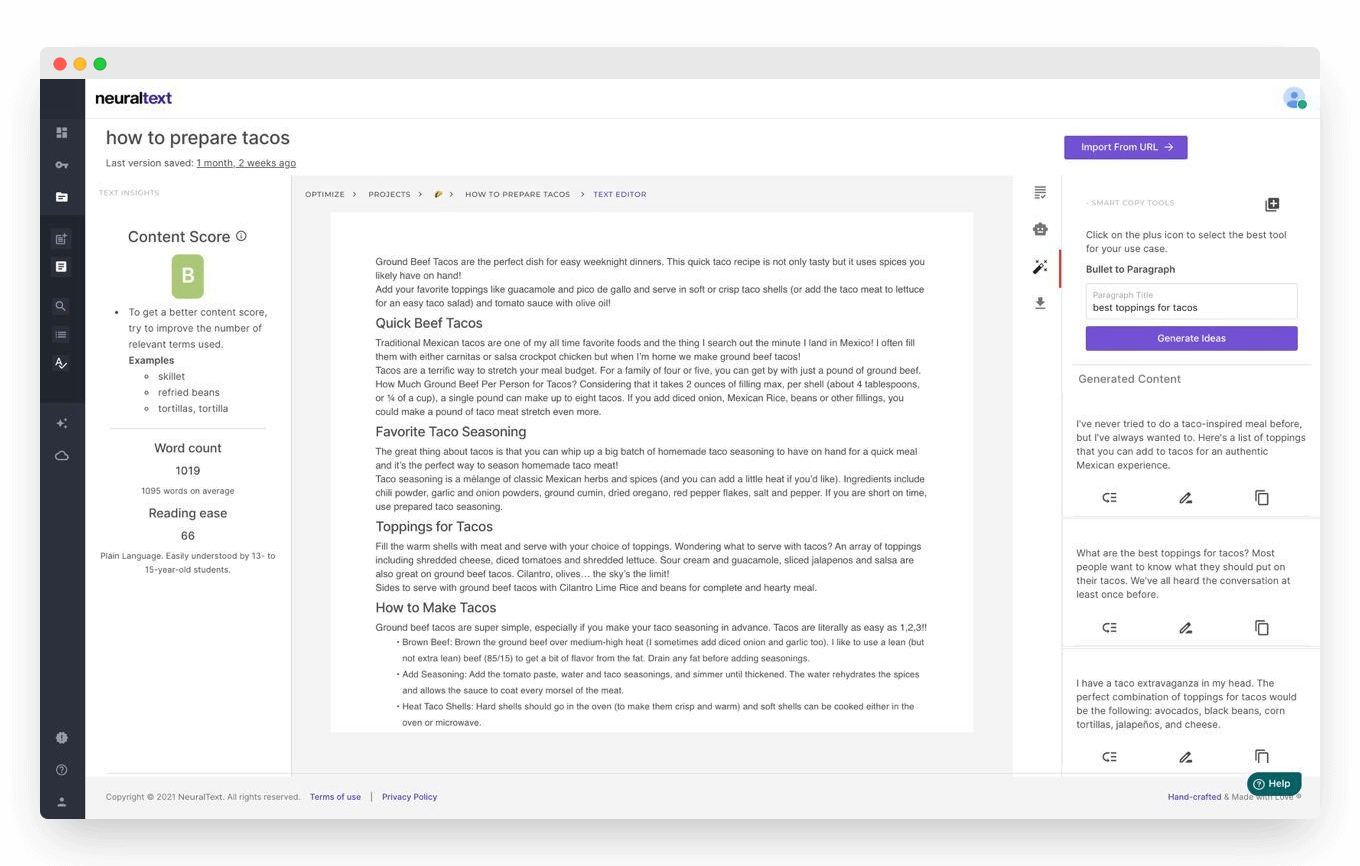Click the download export icon

point(1040,302)
